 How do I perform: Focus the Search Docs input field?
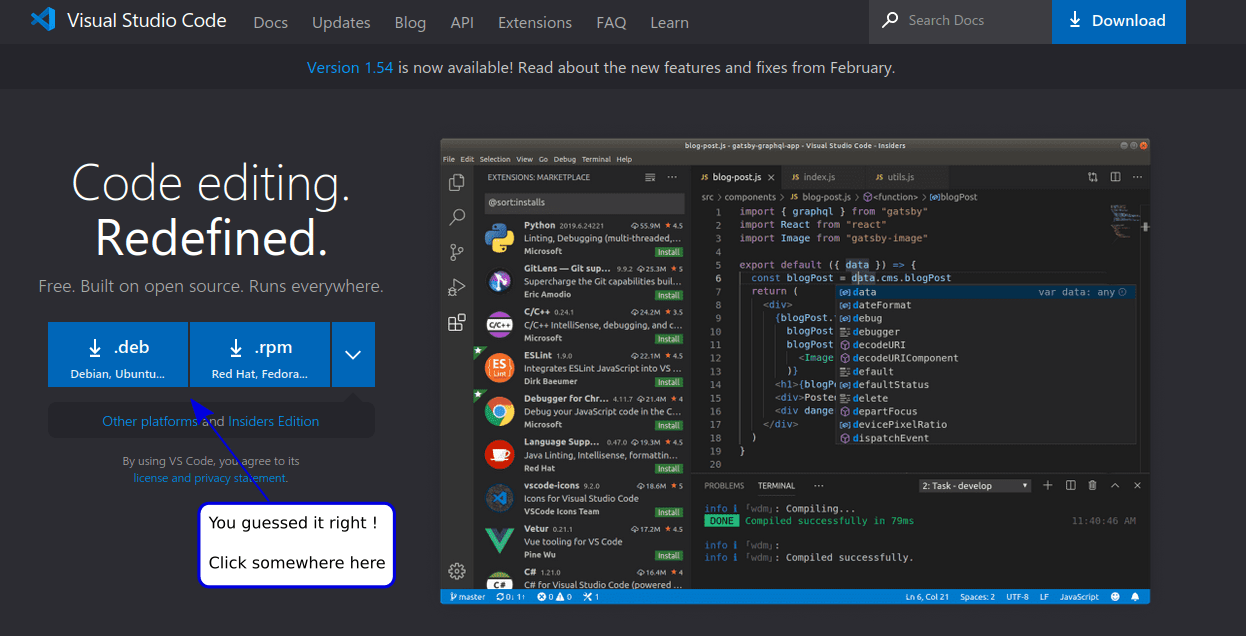coord(960,21)
